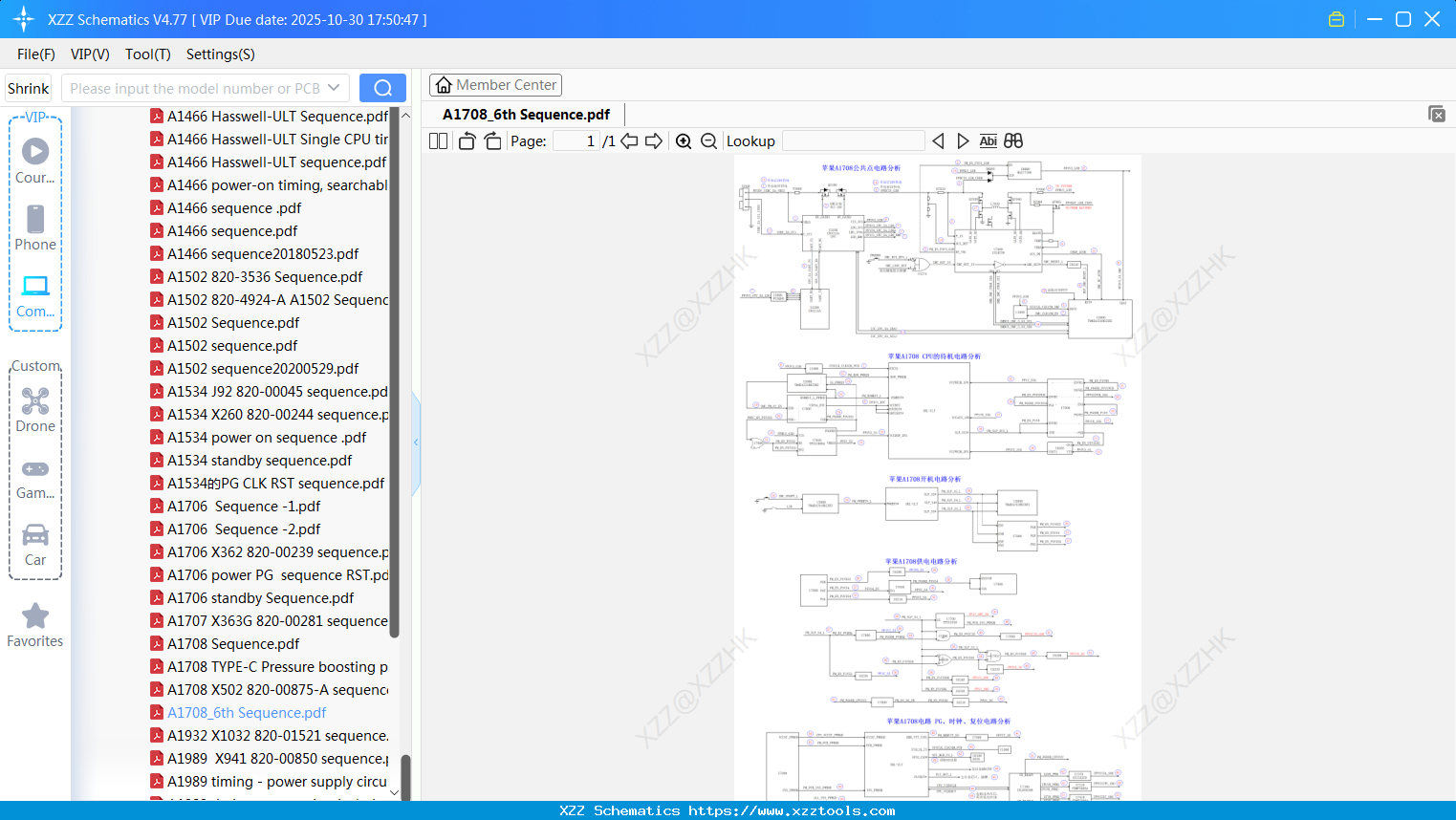Screen dimensions: 1456x820
Task: Open A1706 standby Sequence.pdf
Action: click(252, 598)
